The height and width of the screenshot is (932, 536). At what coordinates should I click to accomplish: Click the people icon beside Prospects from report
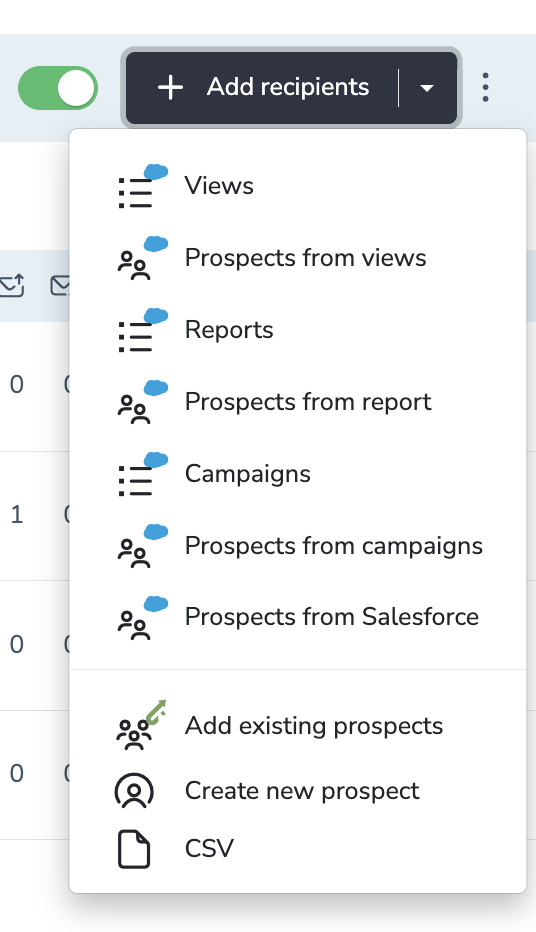(143, 402)
